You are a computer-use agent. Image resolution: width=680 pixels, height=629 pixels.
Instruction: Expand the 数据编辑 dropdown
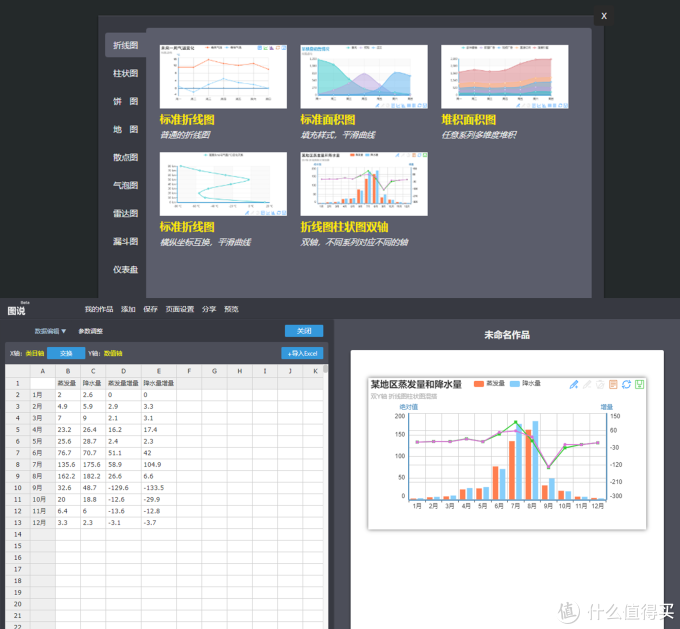(x=50, y=331)
